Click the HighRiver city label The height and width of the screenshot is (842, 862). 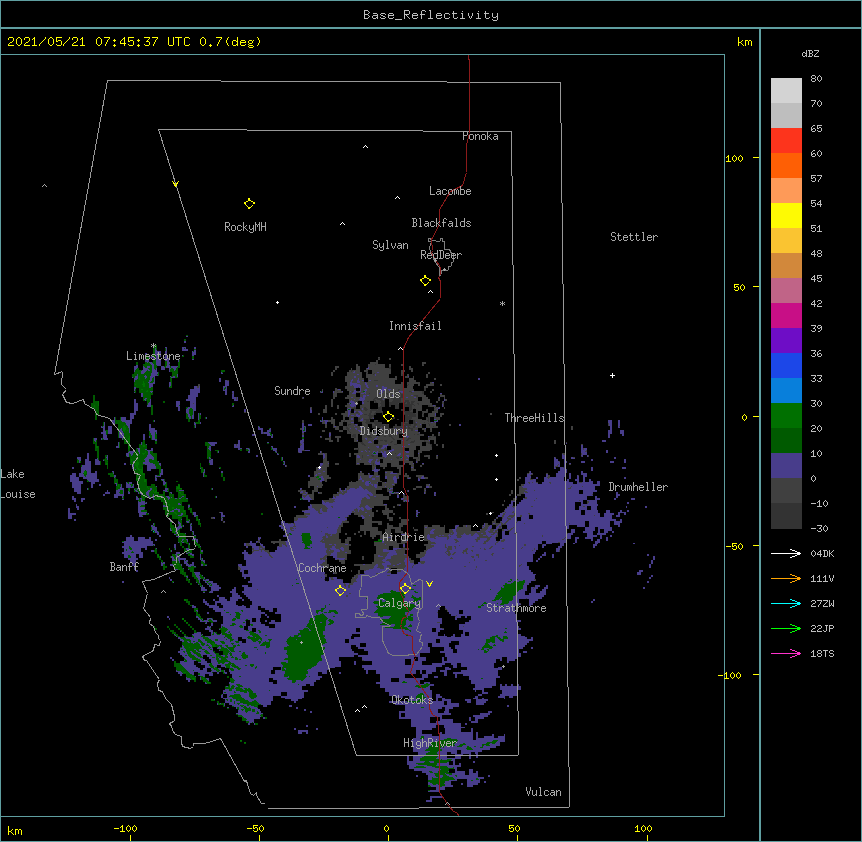coord(430,743)
